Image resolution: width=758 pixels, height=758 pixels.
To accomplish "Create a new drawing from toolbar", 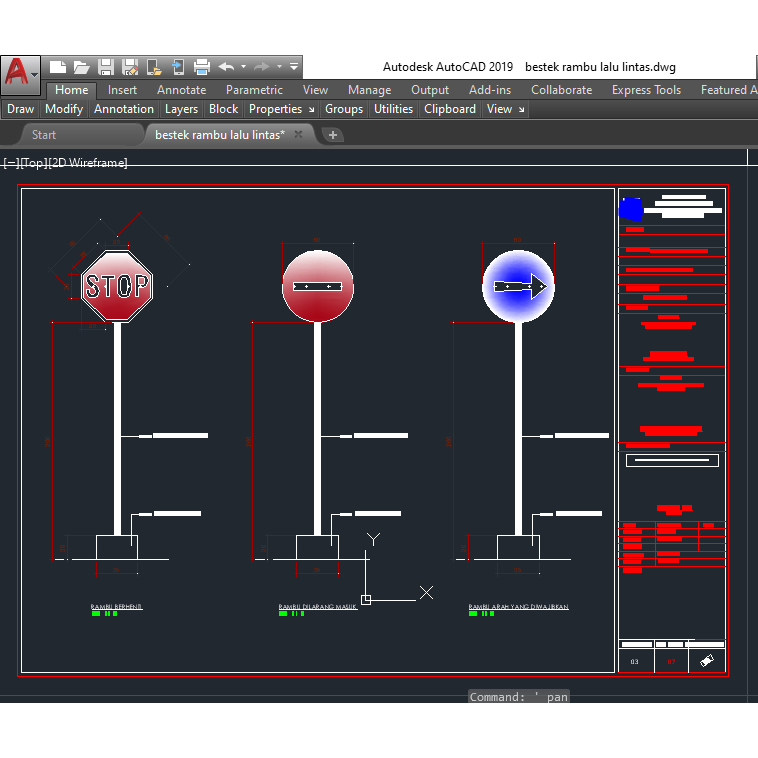I will (58, 67).
